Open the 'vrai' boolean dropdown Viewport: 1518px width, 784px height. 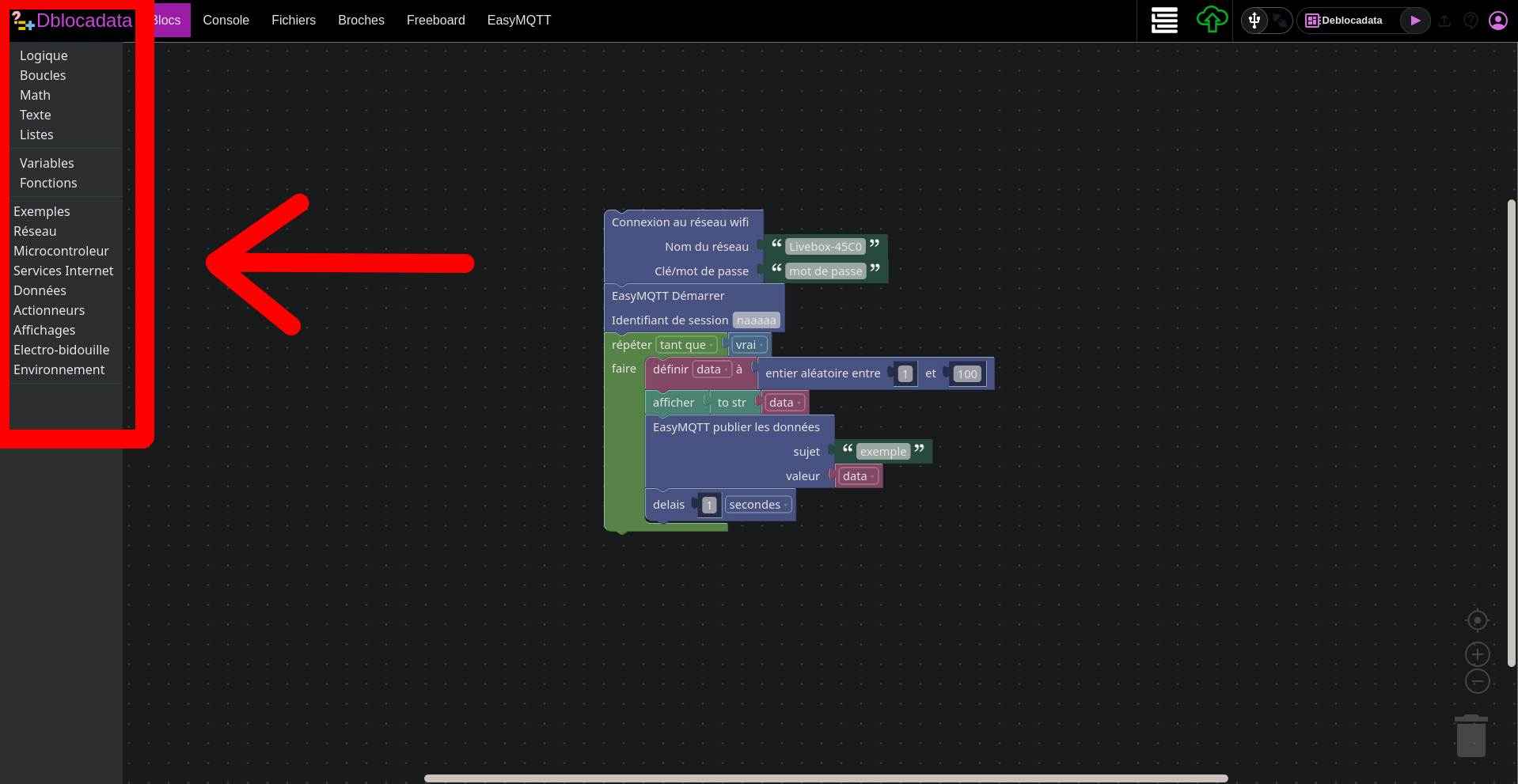(x=749, y=345)
